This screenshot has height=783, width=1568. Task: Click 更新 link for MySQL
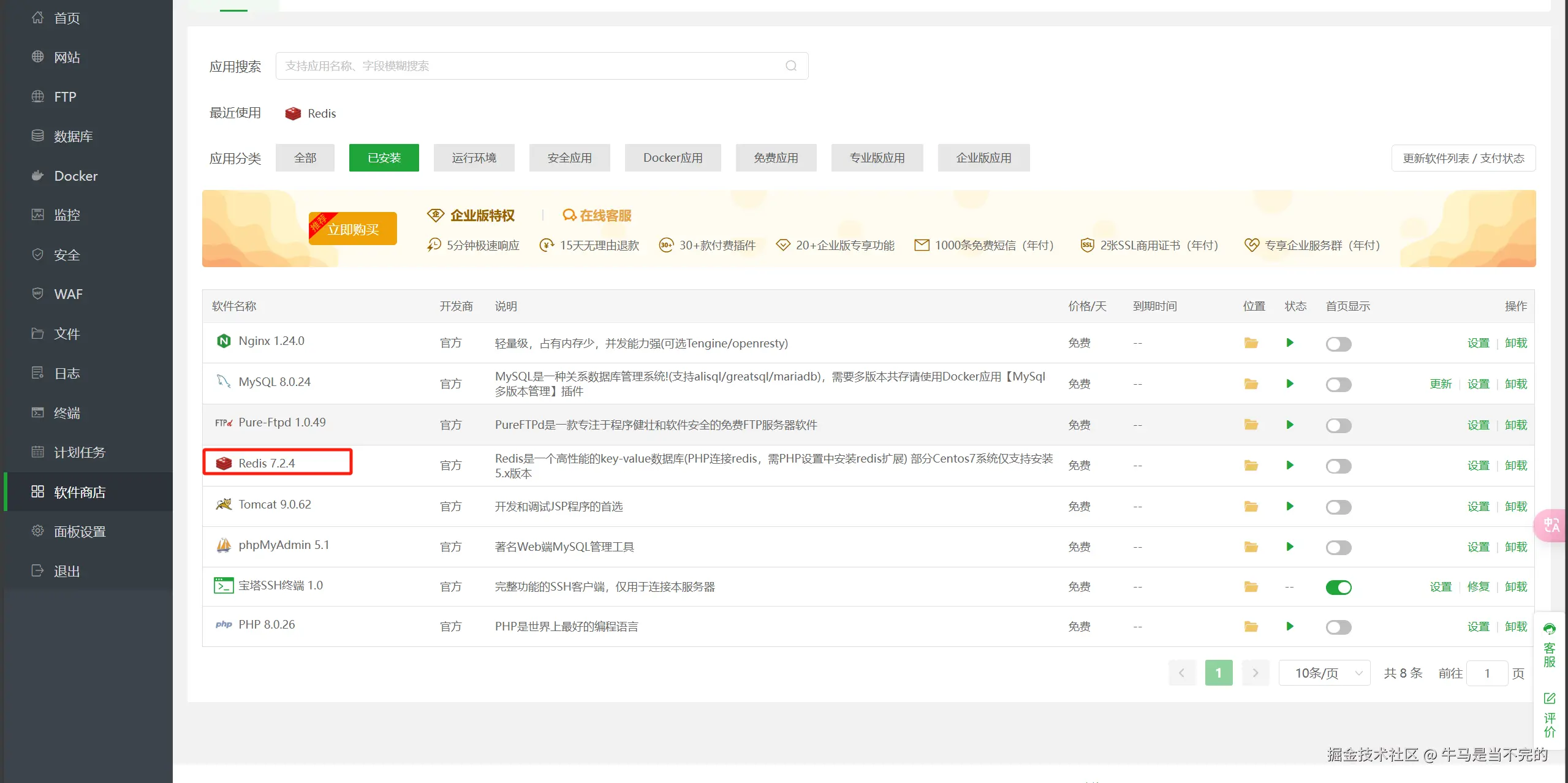coord(1441,384)
